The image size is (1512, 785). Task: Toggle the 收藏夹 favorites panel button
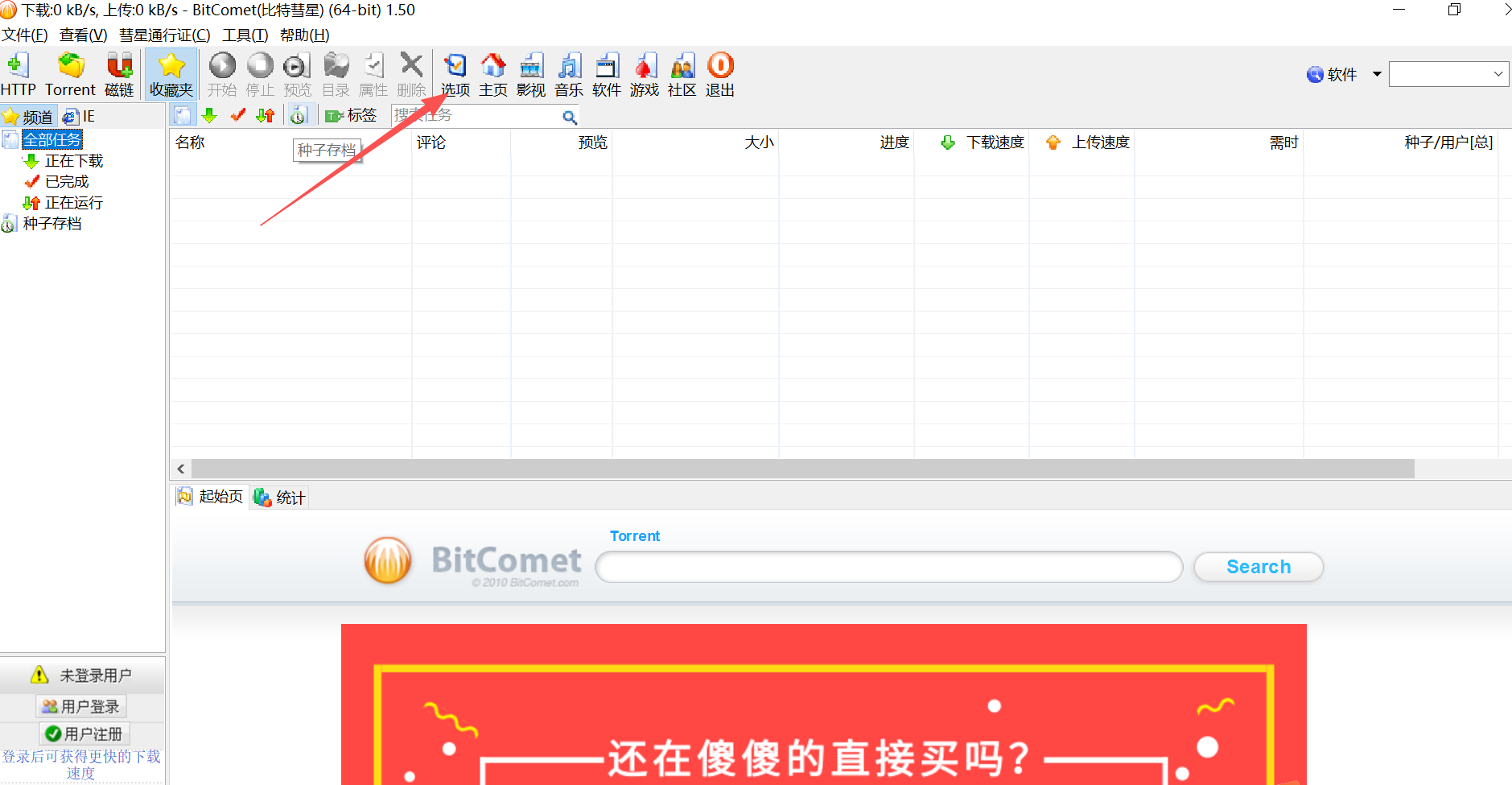(x=171, y=75)
